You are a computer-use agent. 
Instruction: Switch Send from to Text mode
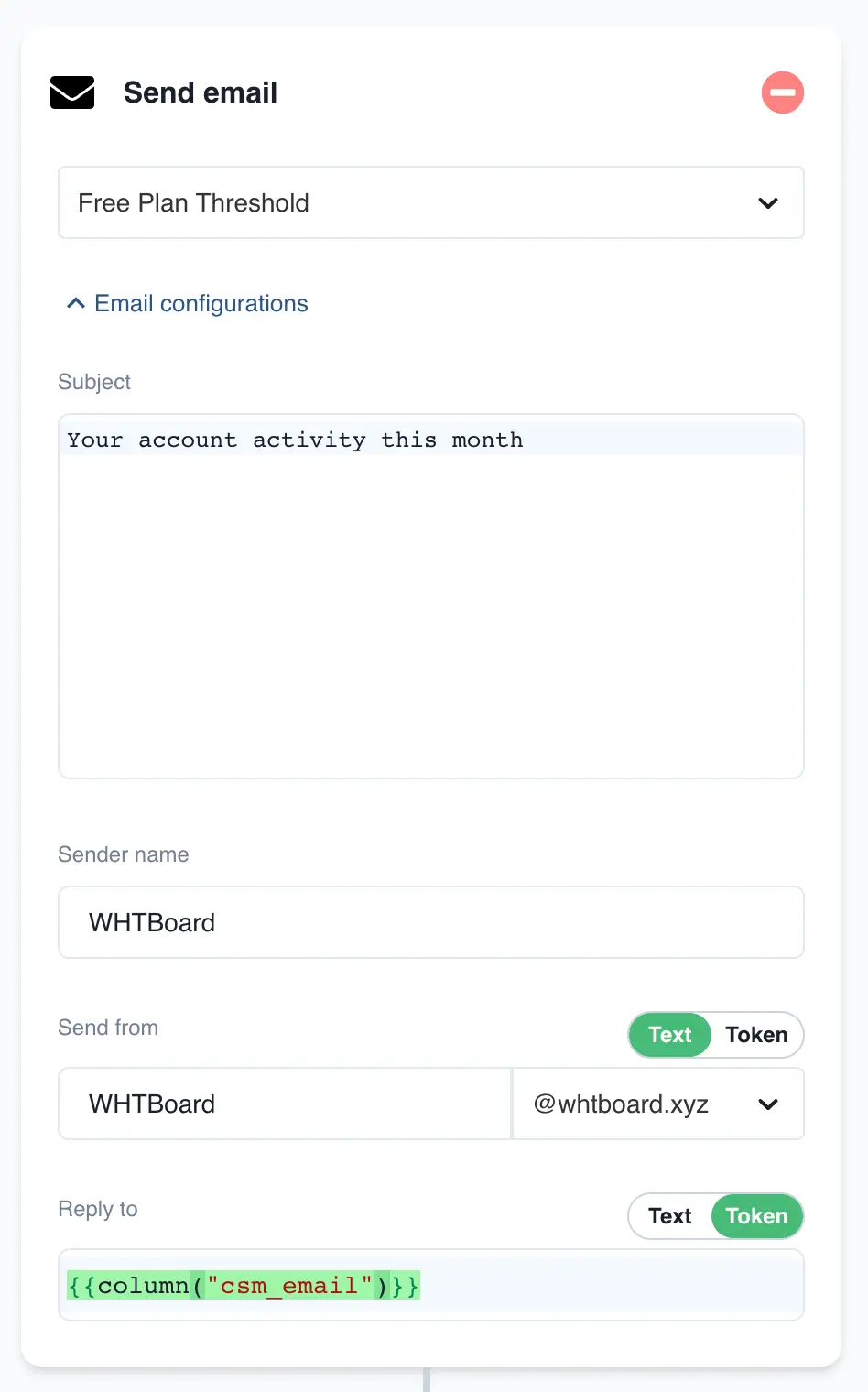click(670, 1035)
